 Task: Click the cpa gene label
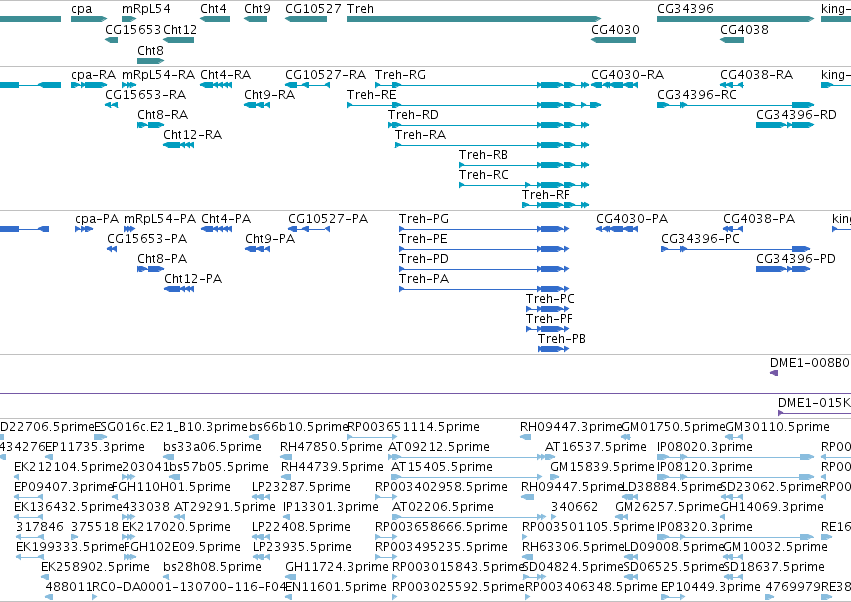[81, 9]
